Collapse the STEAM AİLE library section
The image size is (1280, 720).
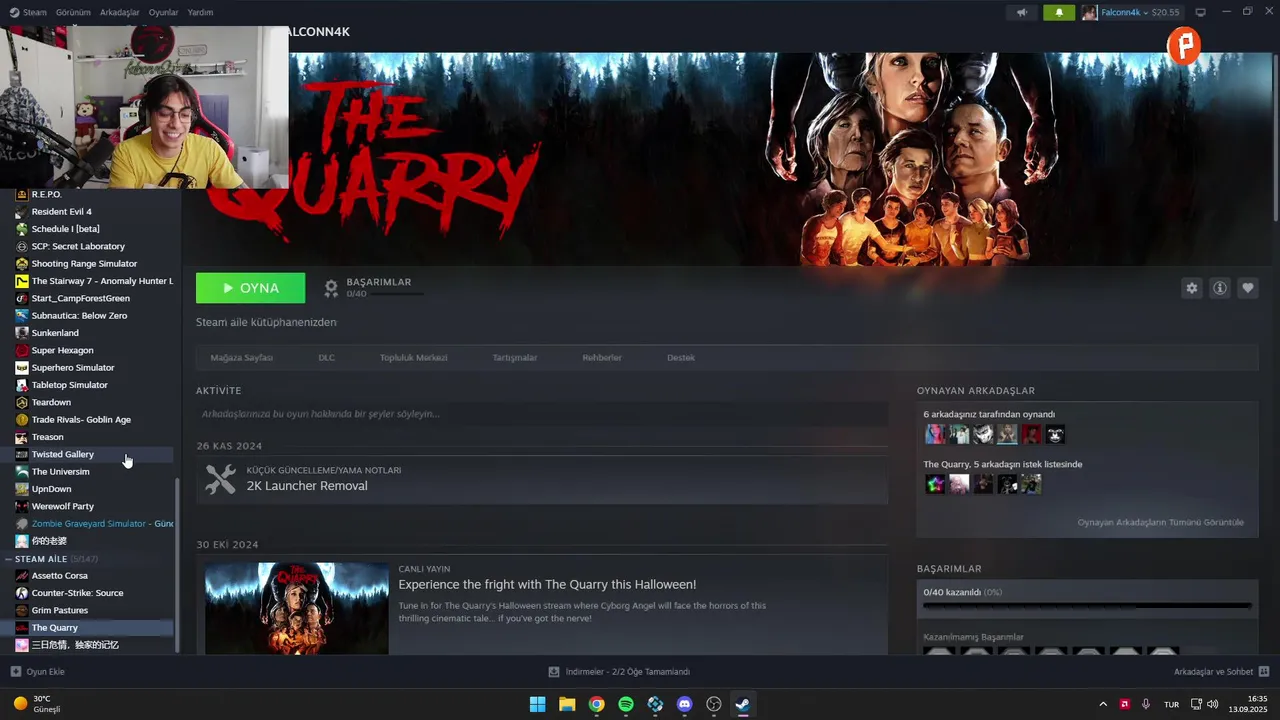[x=9, y=559]
